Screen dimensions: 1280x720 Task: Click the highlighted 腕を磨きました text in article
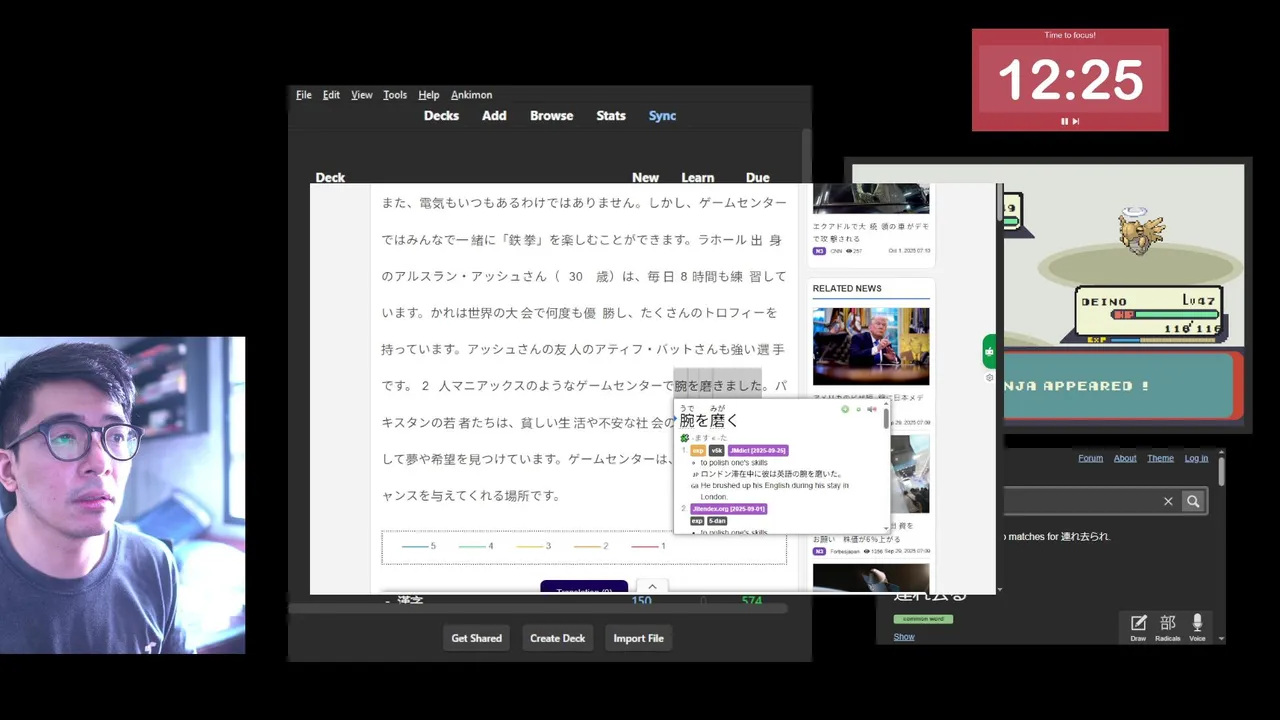[x=719, y=386]
